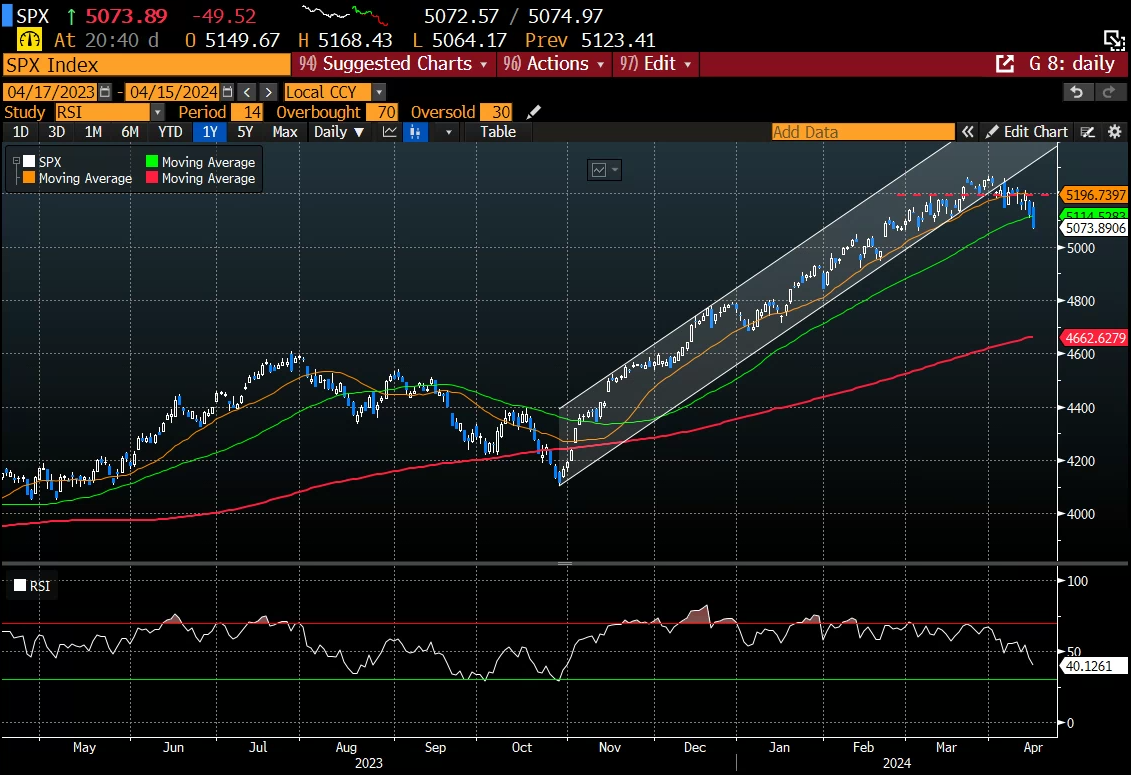
Task: Click the undo arrow button
Action: [1077, 92]
